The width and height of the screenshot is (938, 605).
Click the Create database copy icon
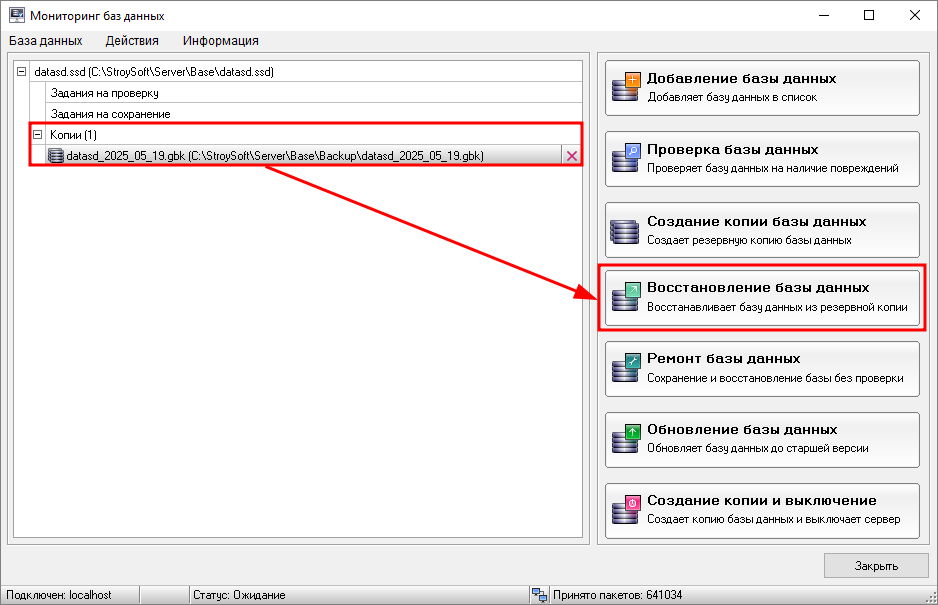(x=625, y=230)
